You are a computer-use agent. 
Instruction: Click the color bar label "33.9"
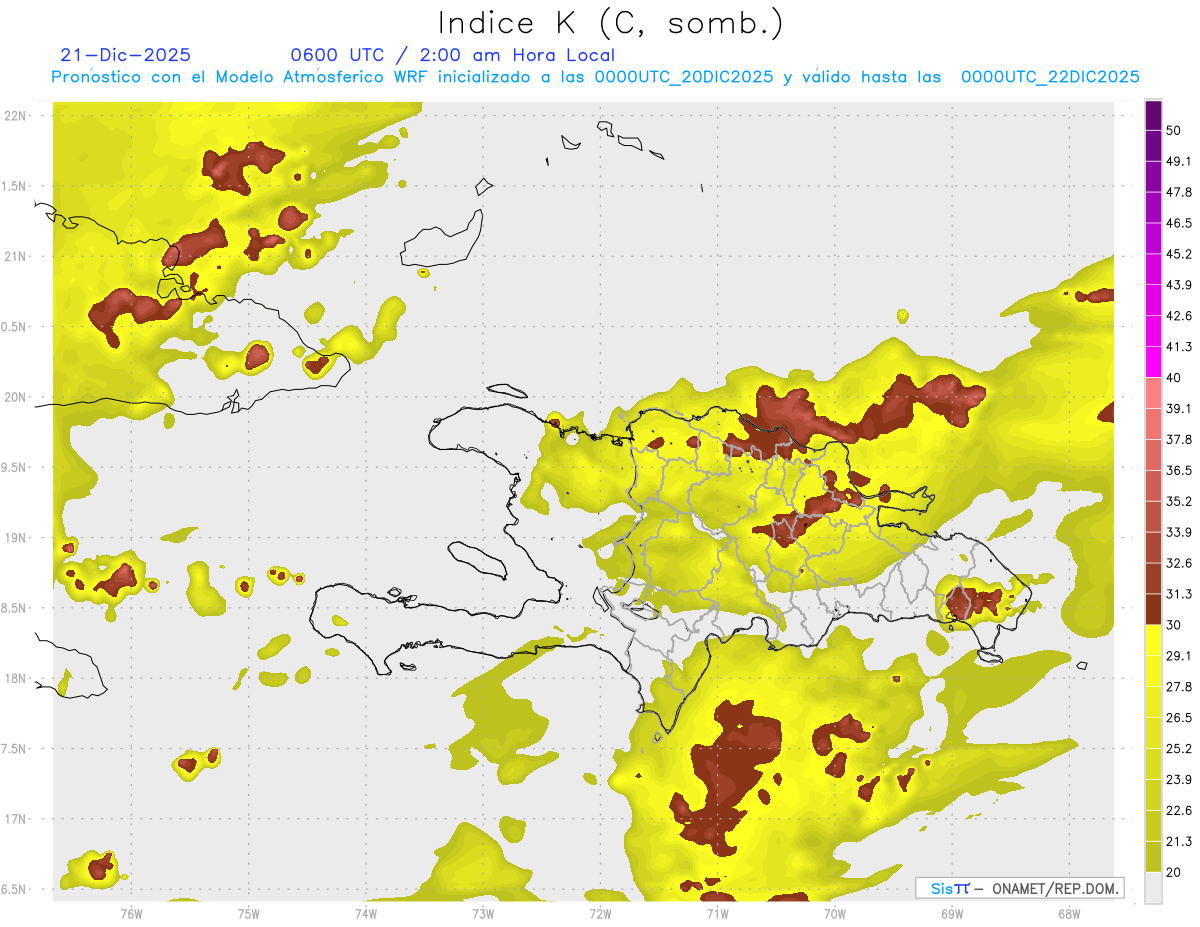1179,532
